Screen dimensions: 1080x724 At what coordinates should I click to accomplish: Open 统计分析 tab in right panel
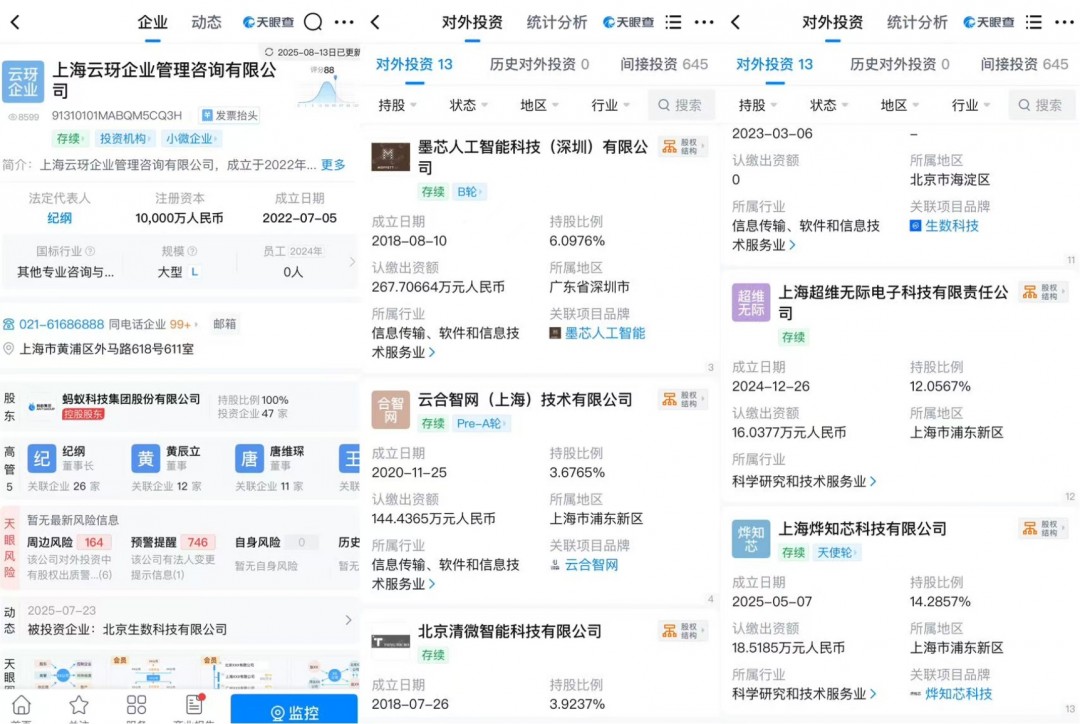[917, 22]
